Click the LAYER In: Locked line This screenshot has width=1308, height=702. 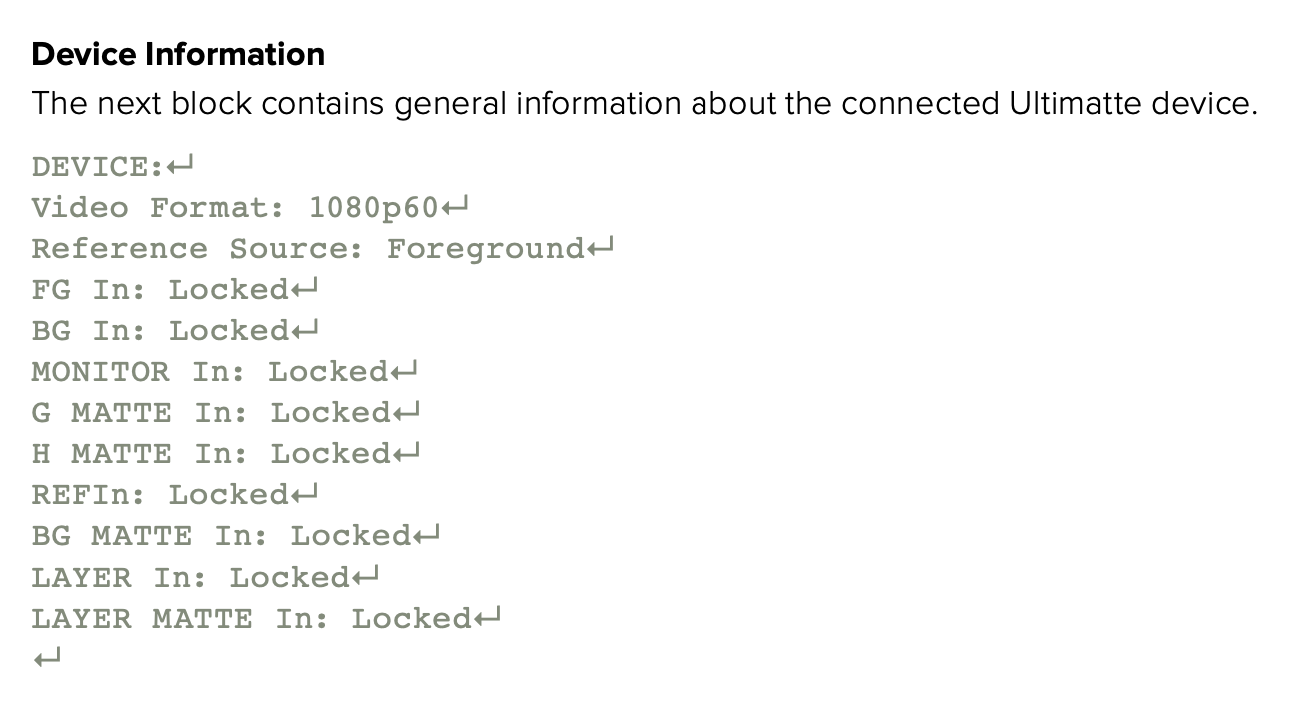click(190, 578)
